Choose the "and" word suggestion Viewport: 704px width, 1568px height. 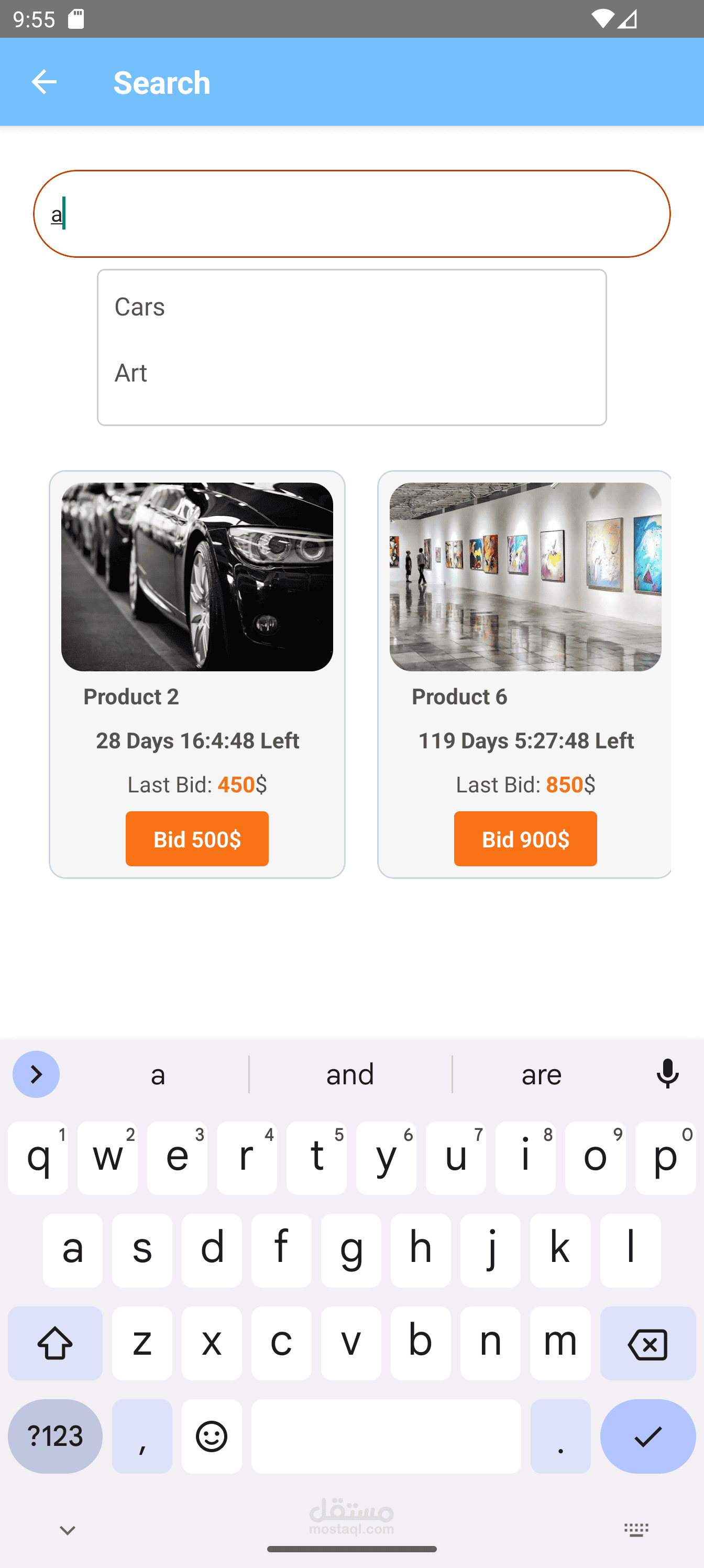coord(350,1074)
